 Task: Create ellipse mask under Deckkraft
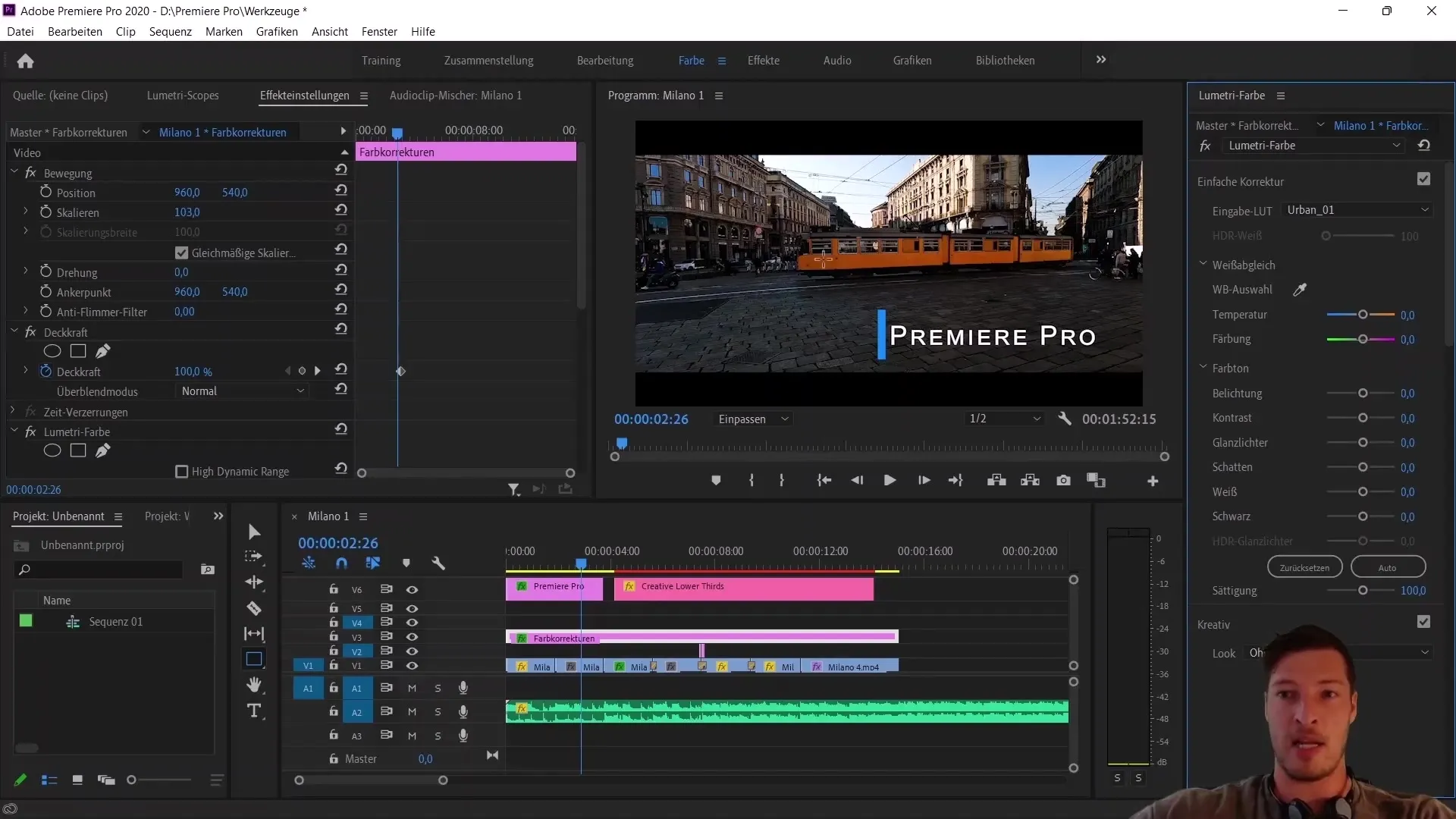[52, 351]
